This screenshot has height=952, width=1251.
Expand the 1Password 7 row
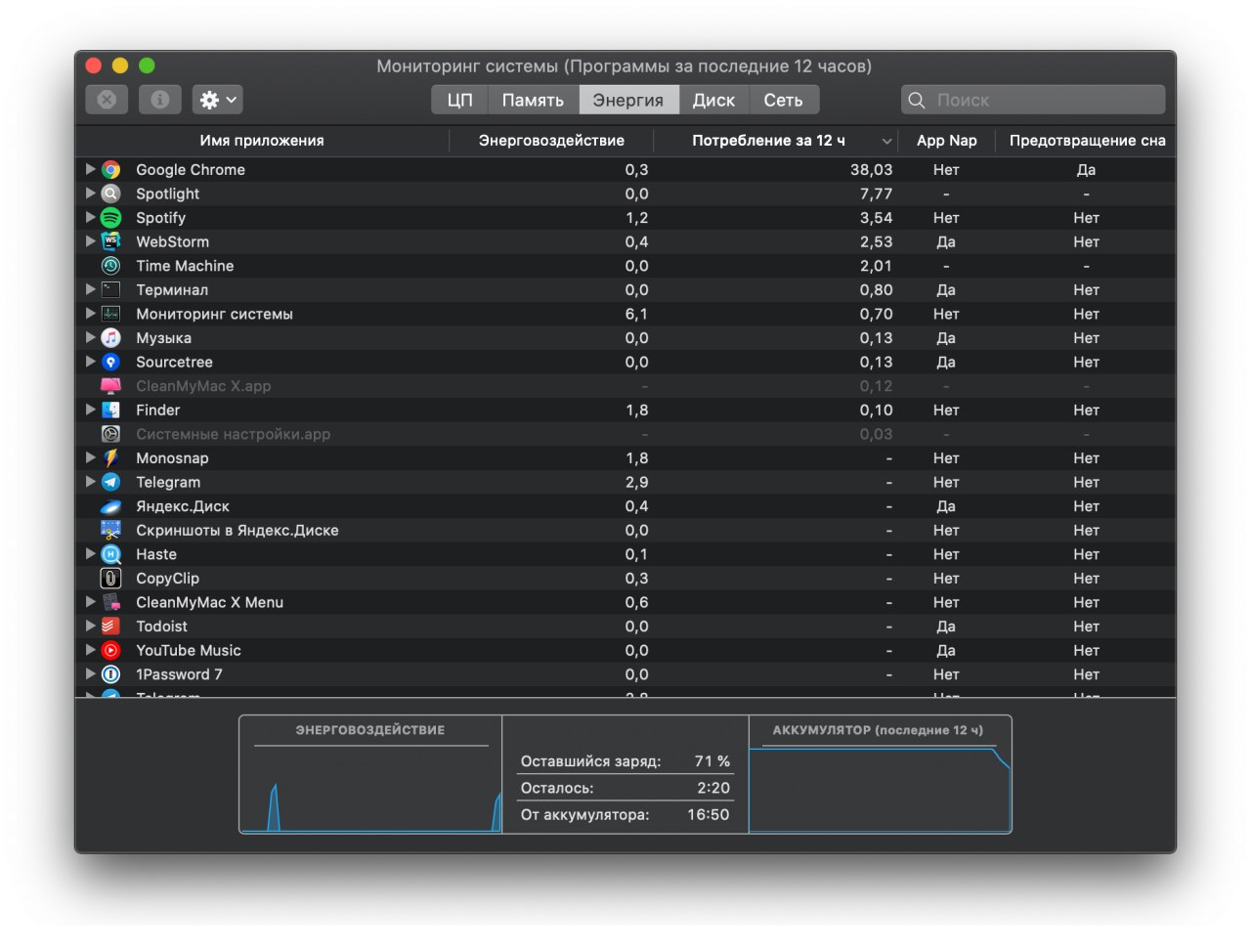[91, 674]
